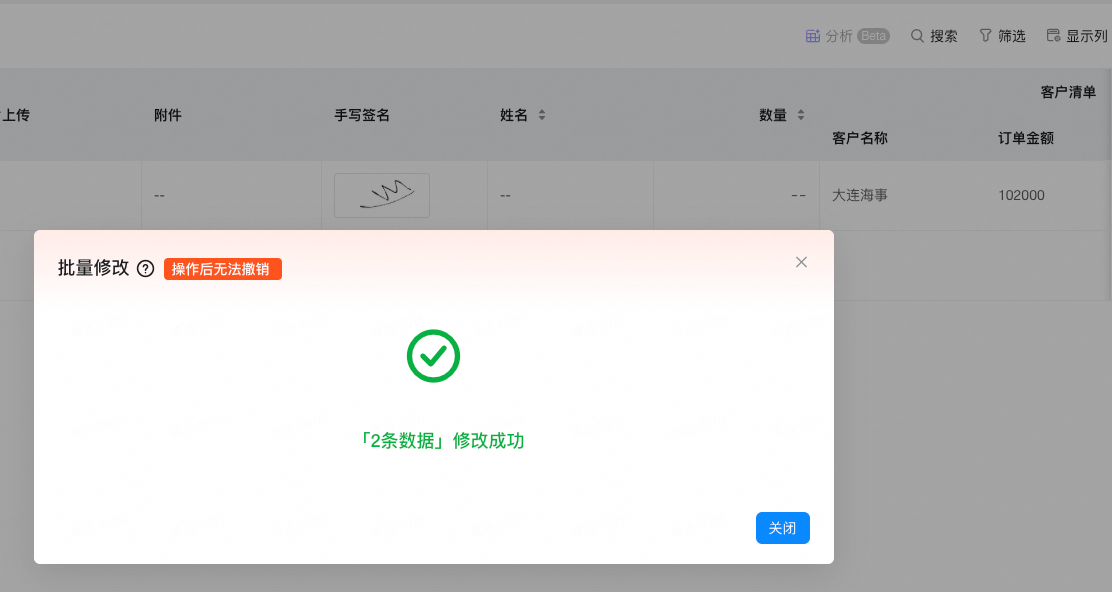
Task: Click the 客户名称 sub-column header
Action: 860,138
